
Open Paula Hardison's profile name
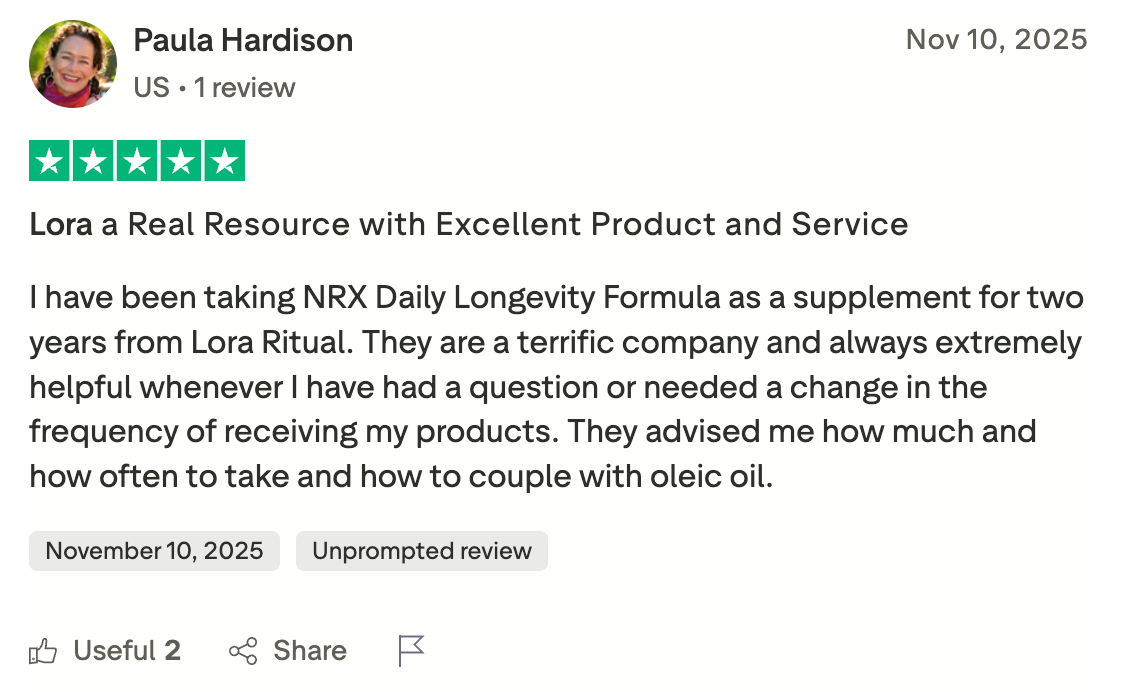coord(243,40)
